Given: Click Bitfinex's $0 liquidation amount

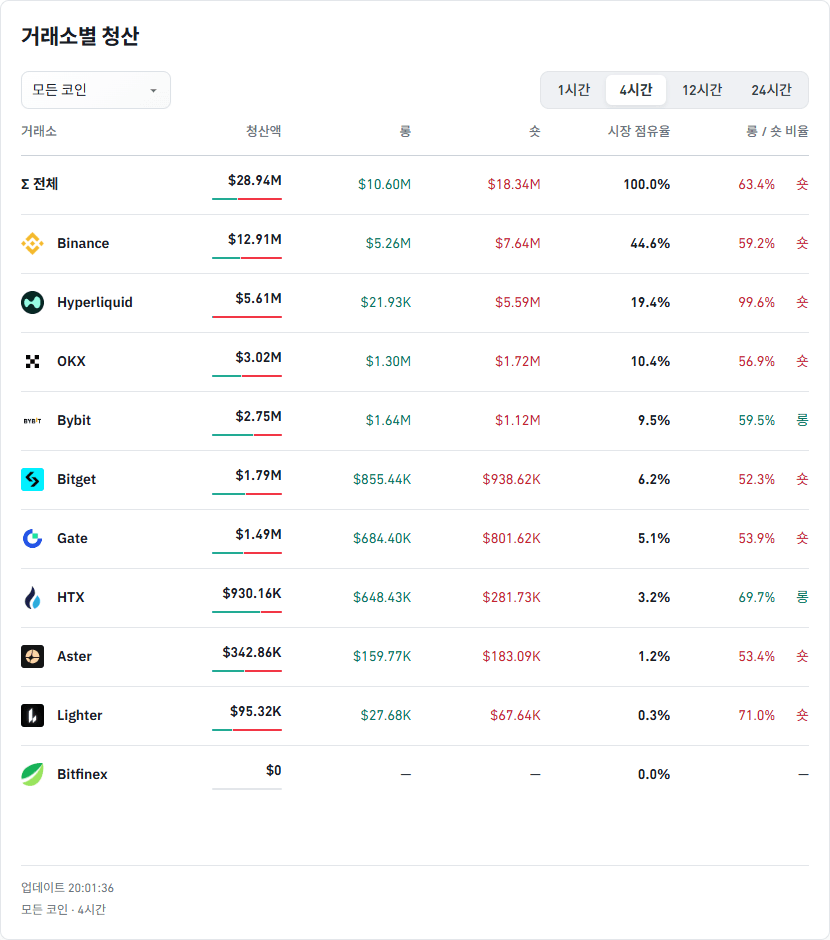Looking at the screenshot, I should tap(274, 770).
